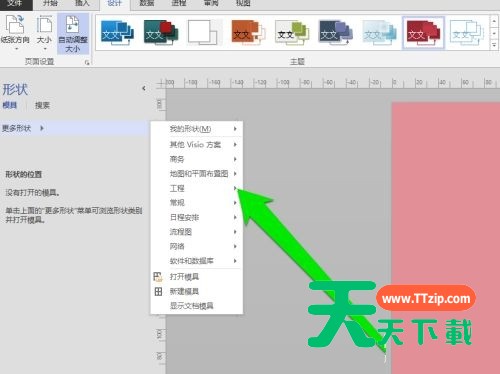Expand the 常规 general submenu
The height and width of the screenshot is (374, 500).
coord(197,202)
